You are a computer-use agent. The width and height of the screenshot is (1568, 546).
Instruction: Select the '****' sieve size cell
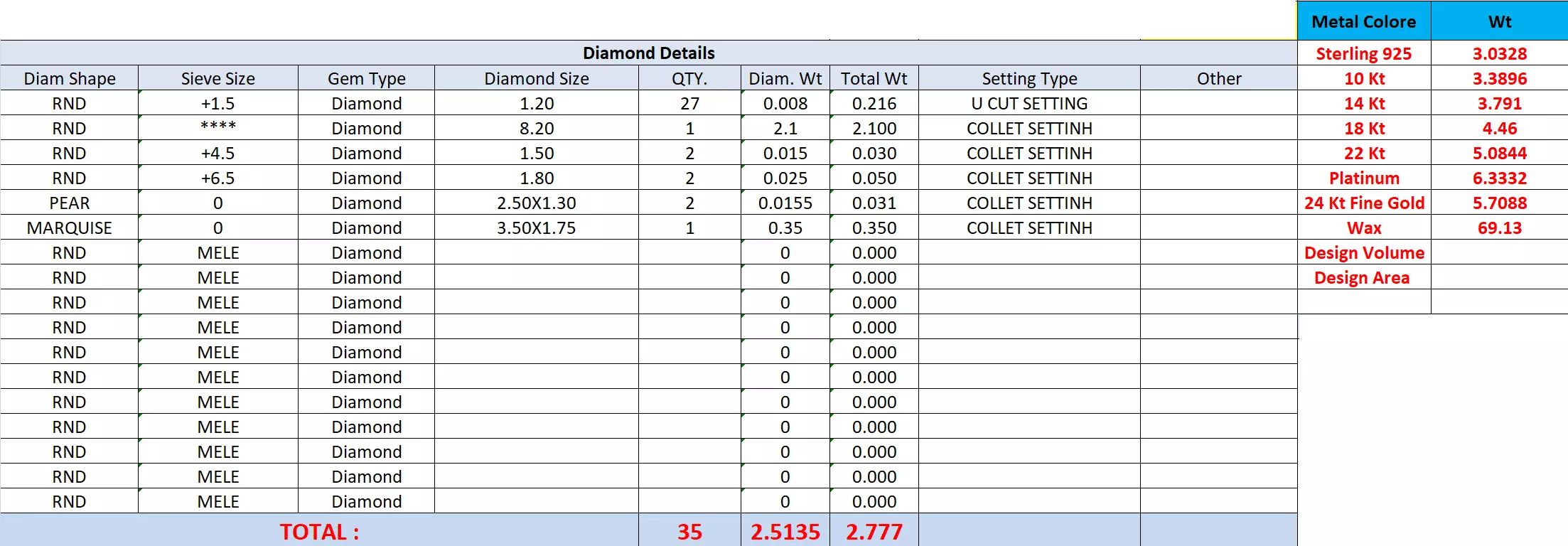218,128
